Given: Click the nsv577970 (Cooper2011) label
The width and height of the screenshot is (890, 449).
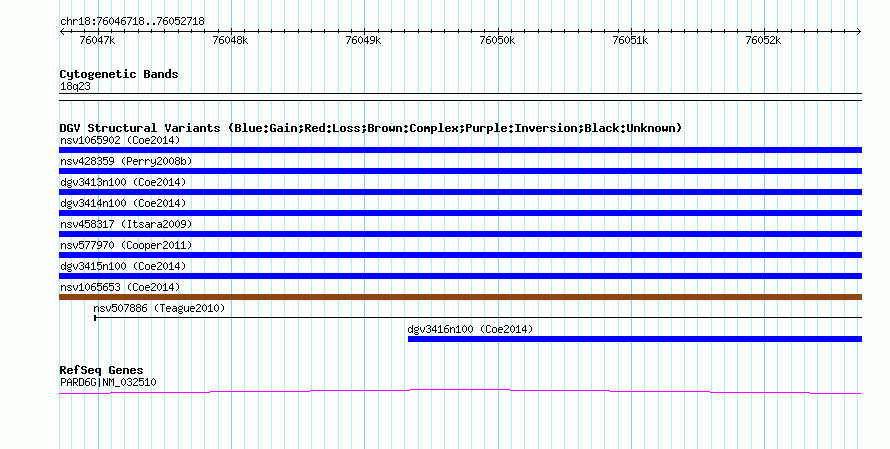Looking at the screenshot, I should pyautogui.click(x=126, y=245).
